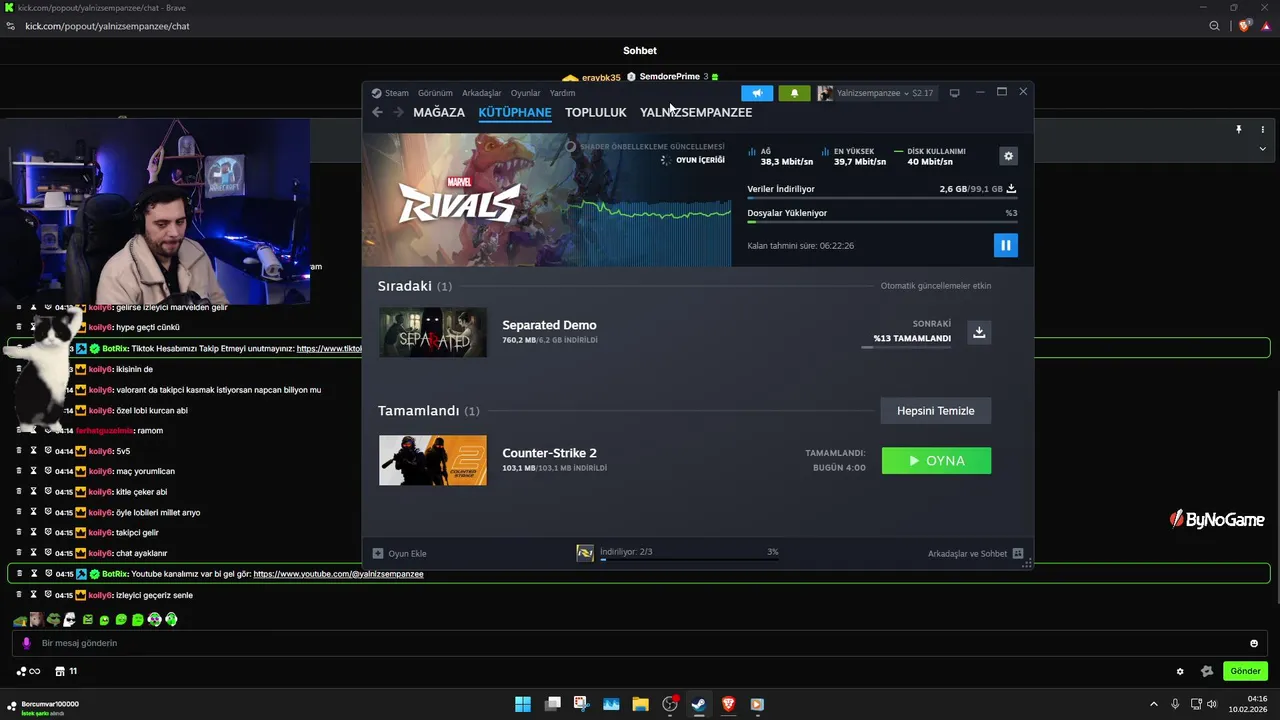Viewport: 1280px width, 720px height.
Task: Click the Kick message input field
Action: point(640,643)
